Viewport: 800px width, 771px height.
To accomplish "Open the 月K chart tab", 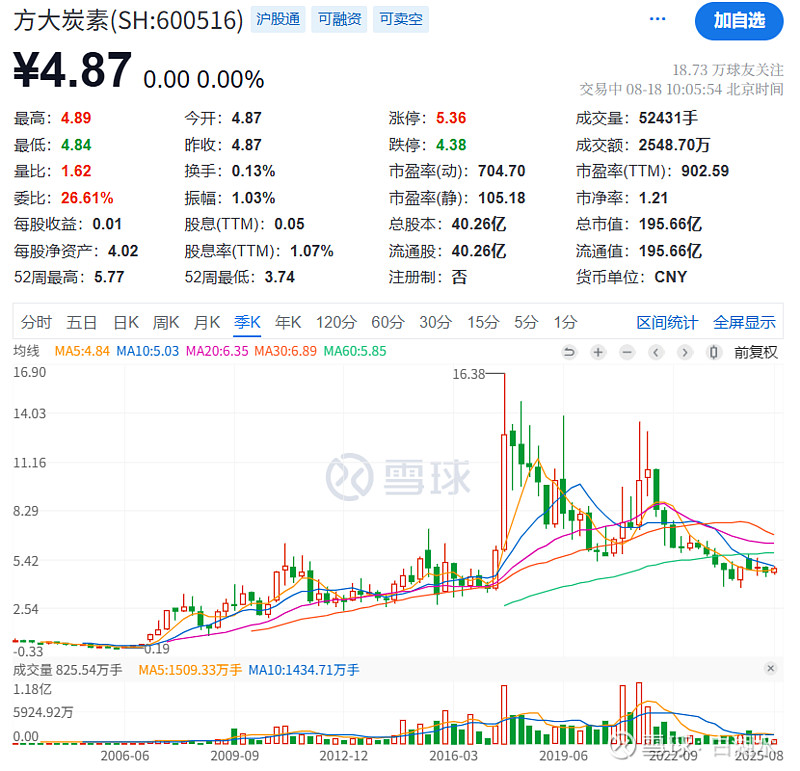I will (207, 322).
